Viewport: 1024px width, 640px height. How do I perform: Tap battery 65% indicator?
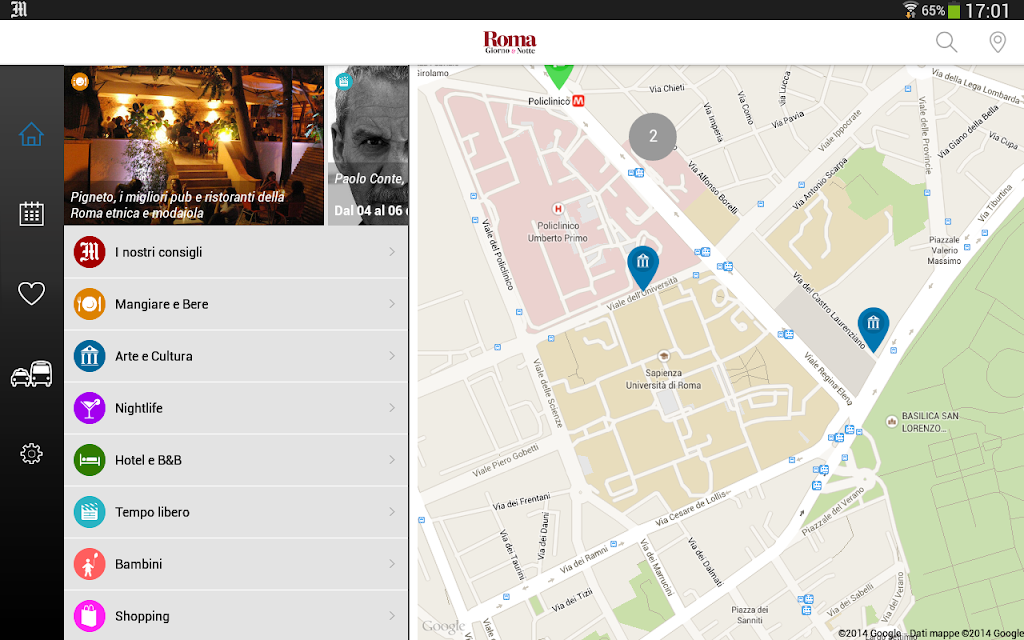941,10
